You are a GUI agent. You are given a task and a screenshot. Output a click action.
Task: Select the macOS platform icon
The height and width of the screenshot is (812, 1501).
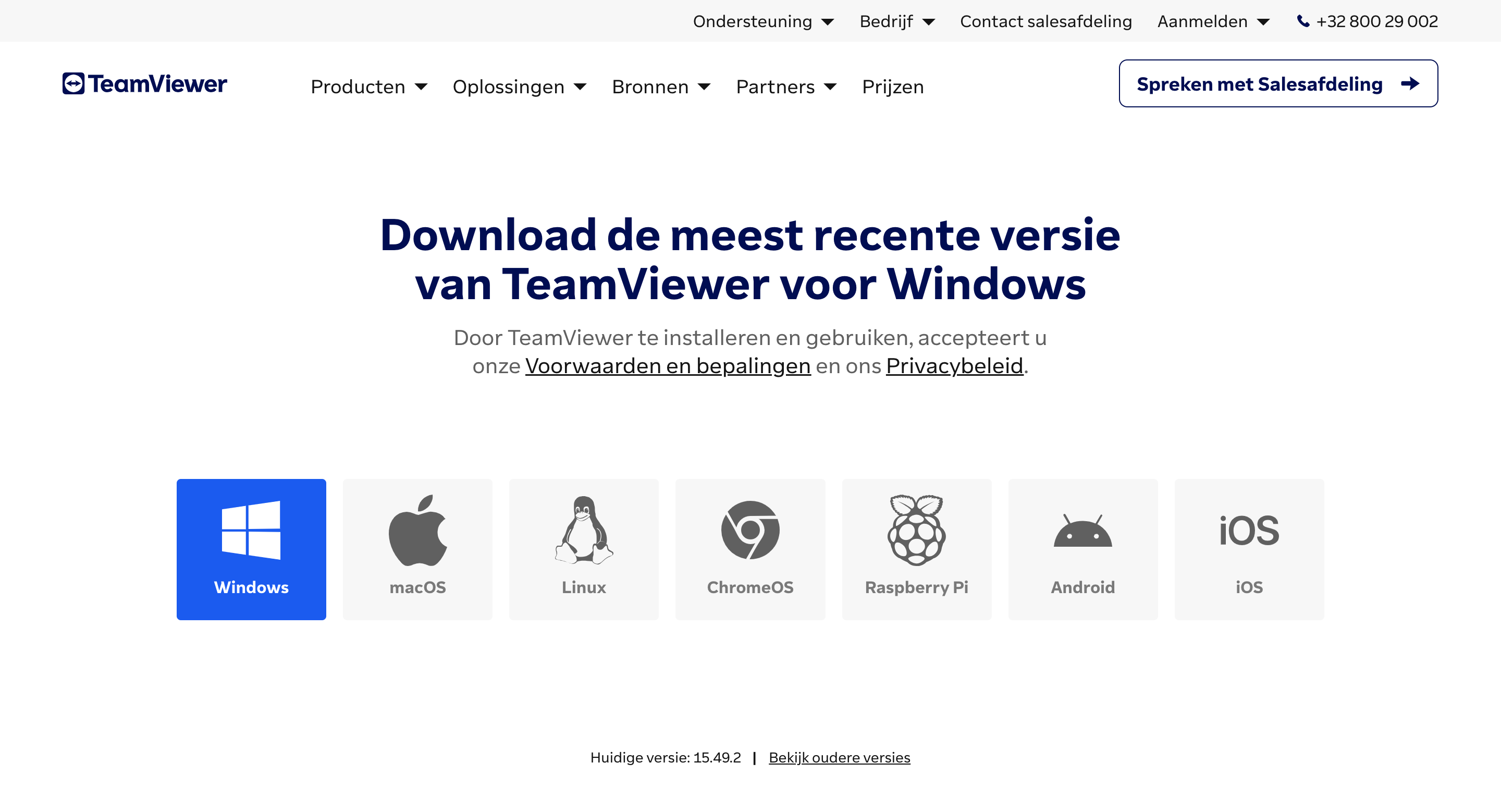pos(418,549)
